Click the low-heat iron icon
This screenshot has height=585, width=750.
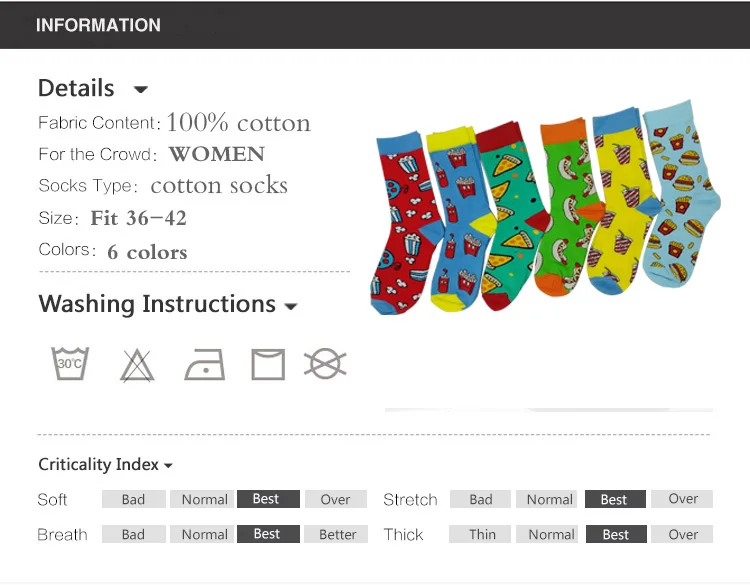205,364
